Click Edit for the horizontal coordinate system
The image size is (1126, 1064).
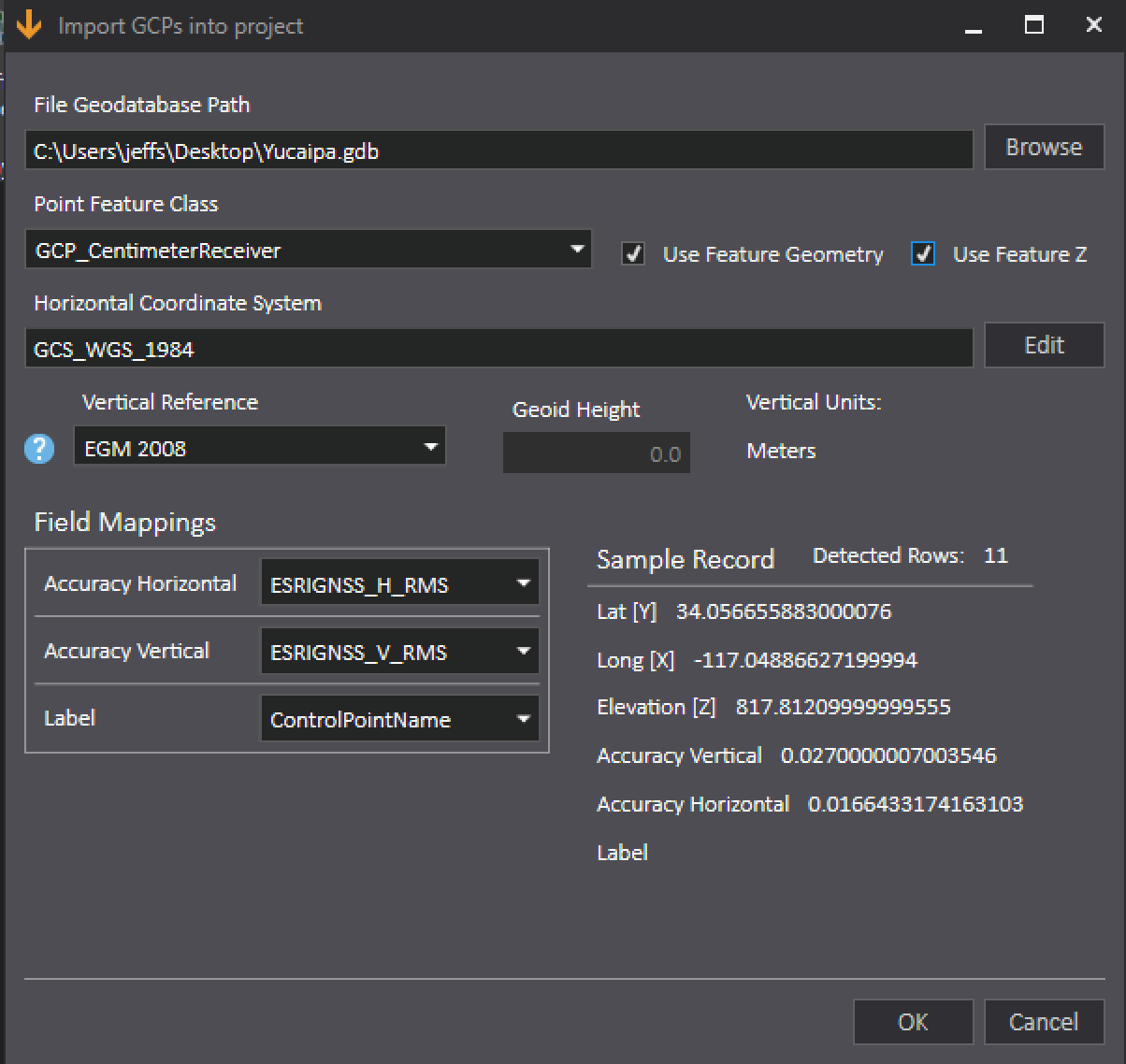[1044, 345]
